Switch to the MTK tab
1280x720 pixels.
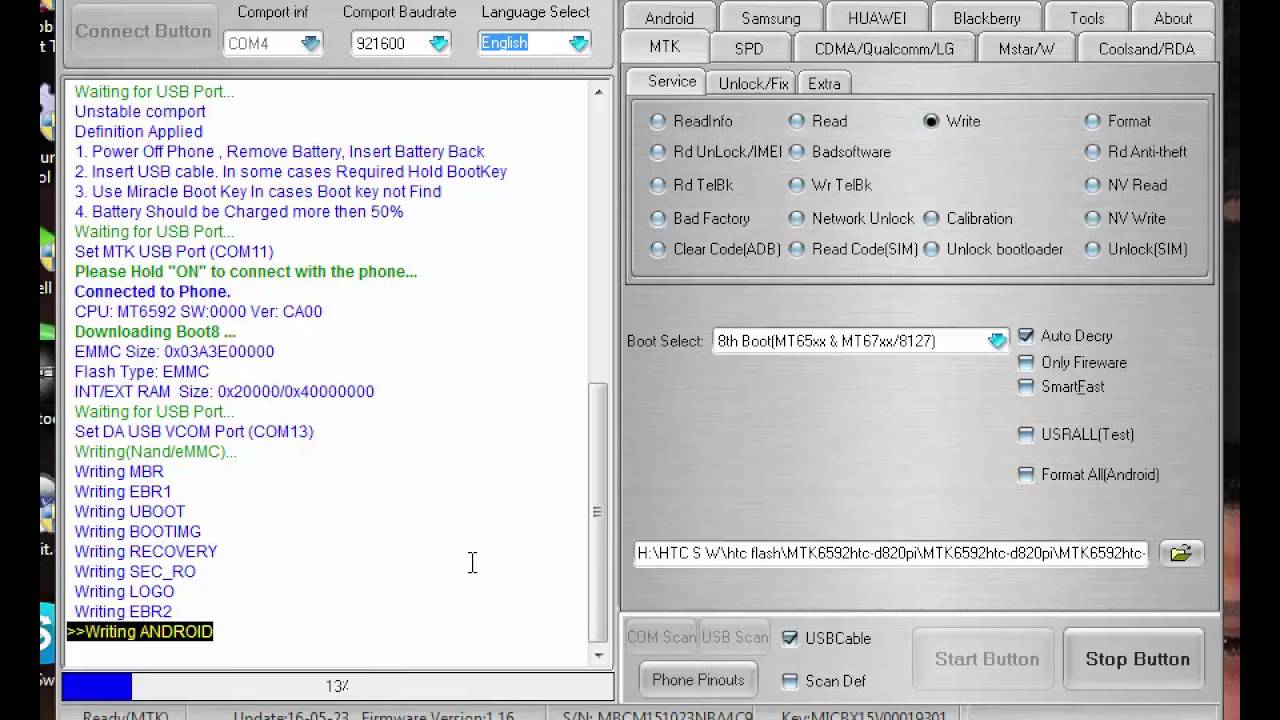(664, 47)
